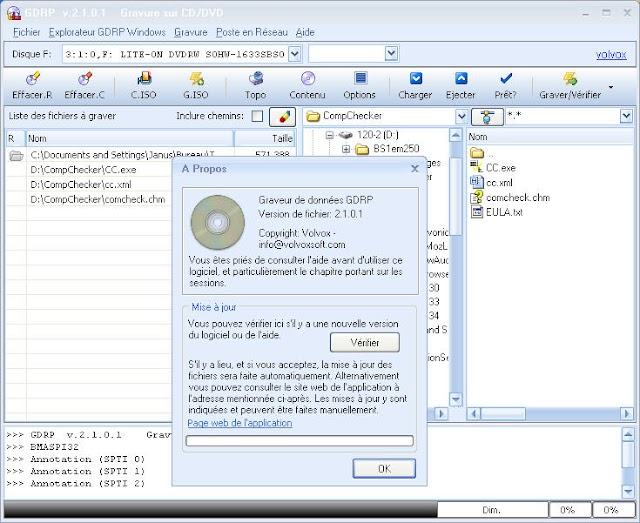Screen dimensions: 640x523
Task: Select D:\CompChecker\CC.exe in burn list
Action: click(83, 170)
